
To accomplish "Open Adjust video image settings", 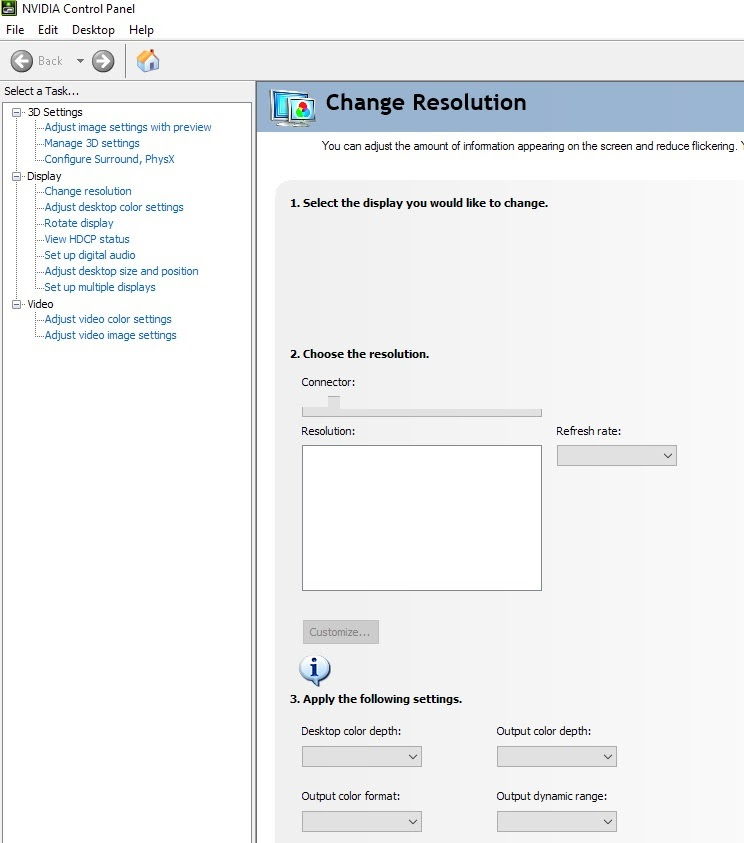I will 110,335.
